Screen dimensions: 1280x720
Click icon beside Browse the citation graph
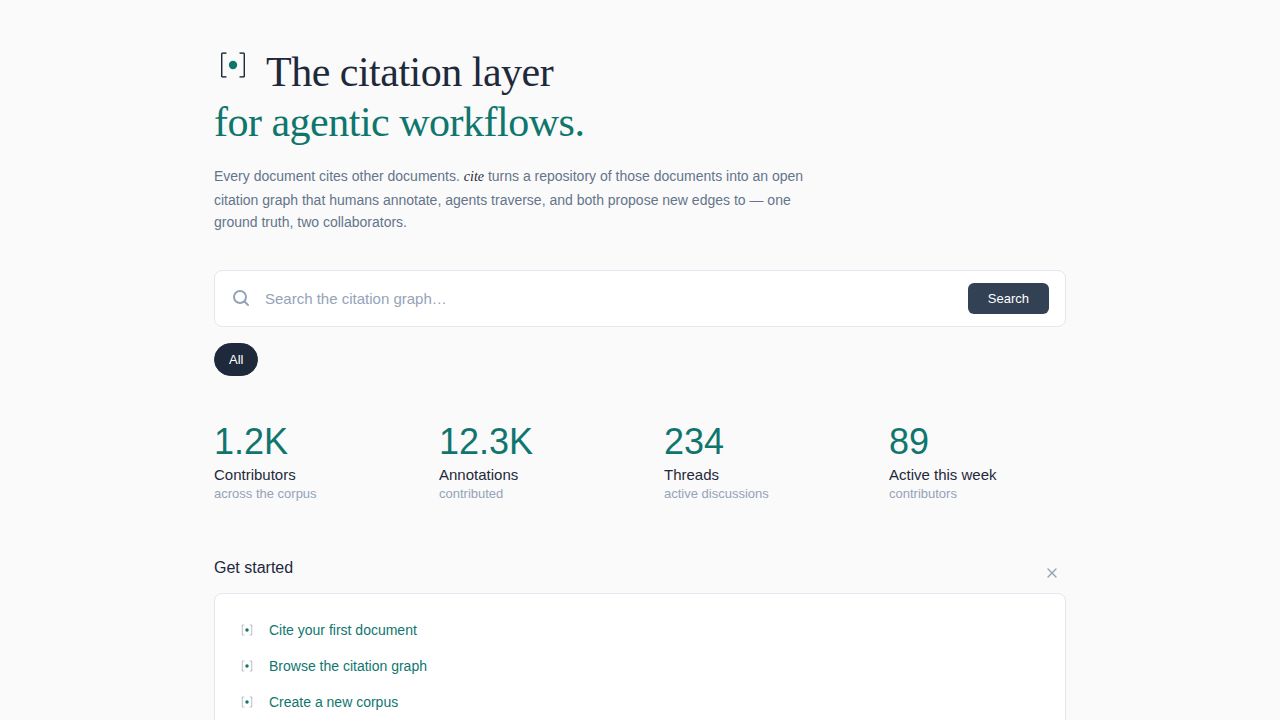click(247, 666)
